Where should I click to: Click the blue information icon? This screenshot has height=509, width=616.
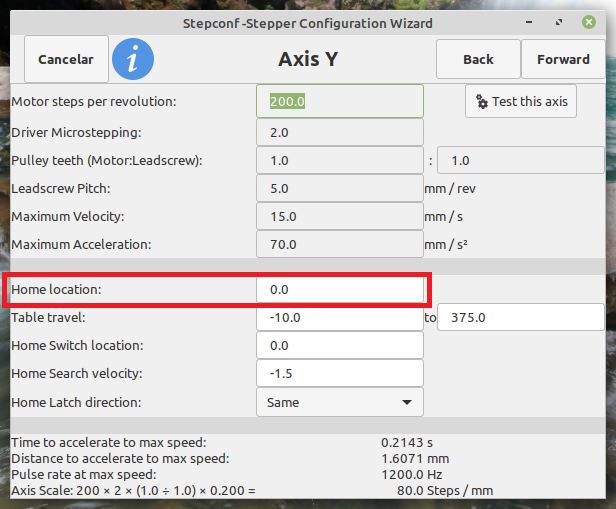click(x=133, y=60)
